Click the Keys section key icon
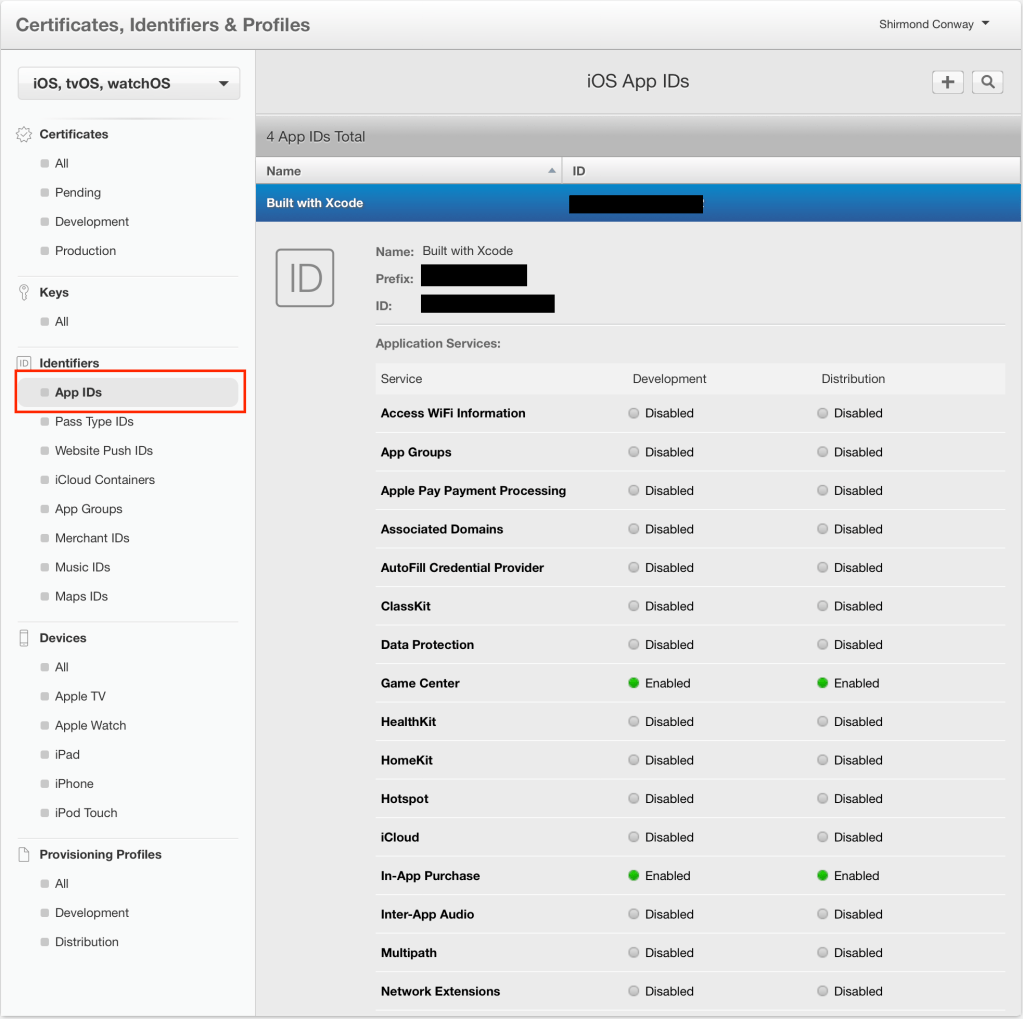The width and height of the screenshot is (1023, 1019). [x=24, y=293]
